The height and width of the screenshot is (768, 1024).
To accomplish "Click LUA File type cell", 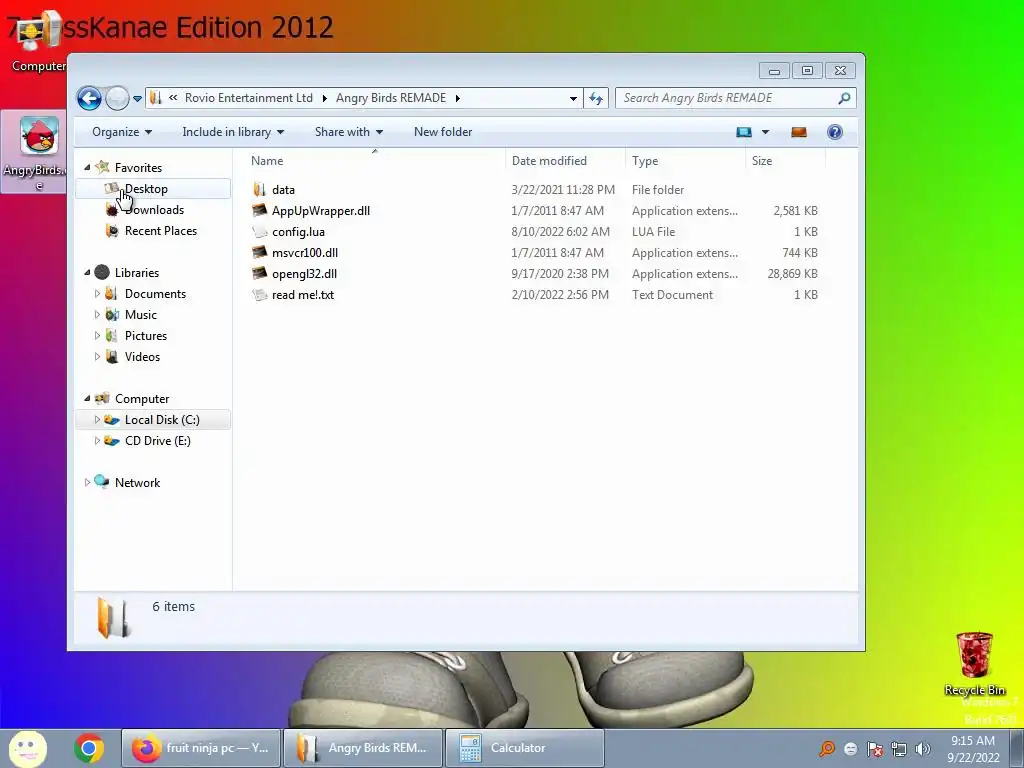I will 653,232.
